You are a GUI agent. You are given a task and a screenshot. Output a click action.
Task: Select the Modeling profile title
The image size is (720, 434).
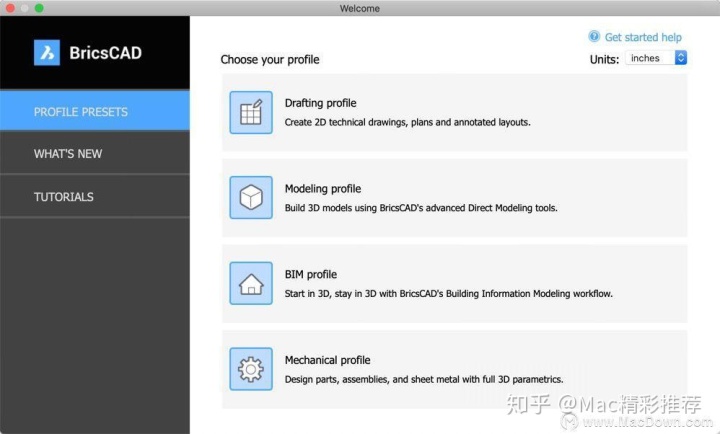[323, 189]
